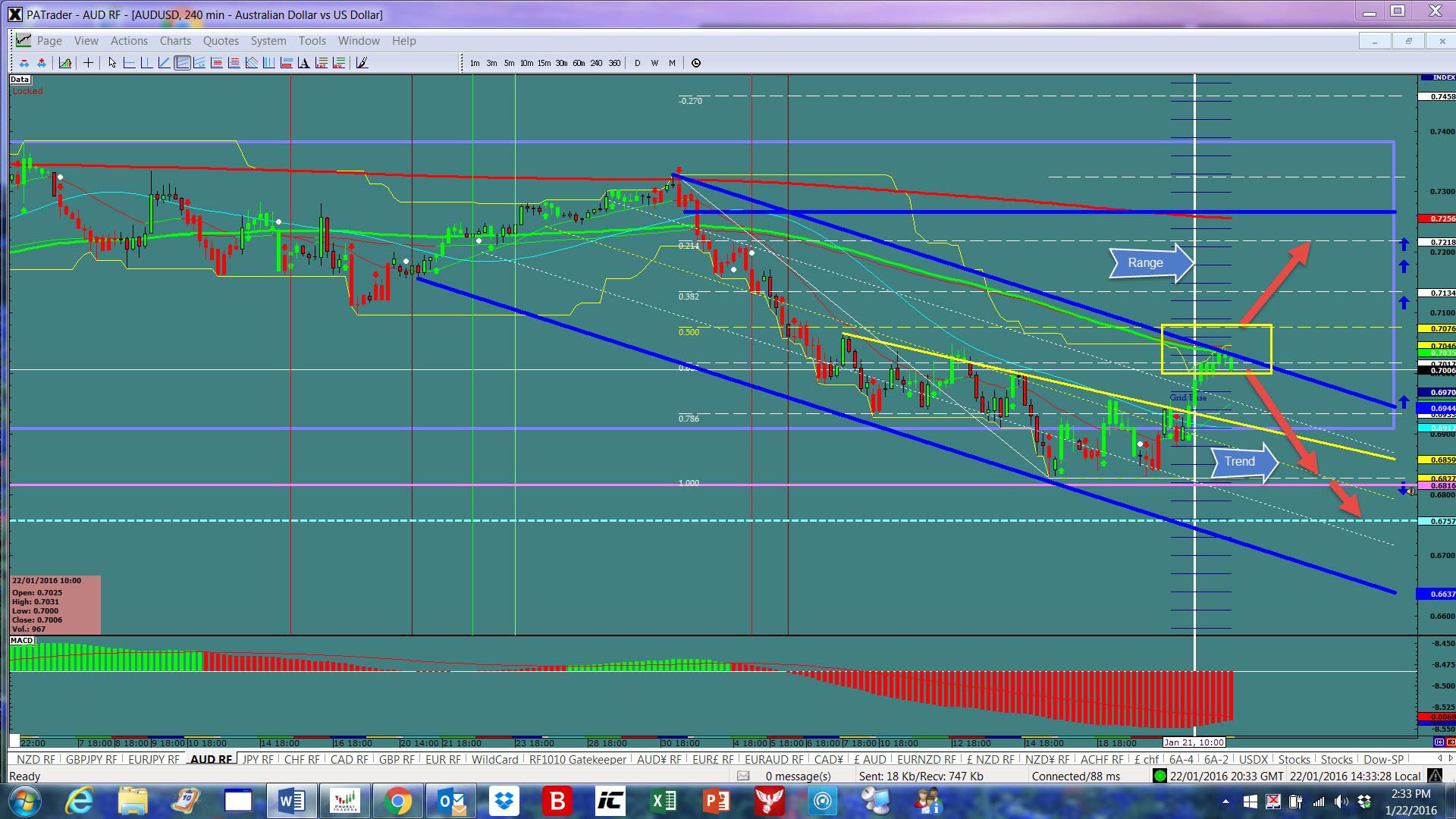The height and width of the screenshot is (819, 1456).
Task: Select the fan lines drawing tool
Action: point(251,63)
